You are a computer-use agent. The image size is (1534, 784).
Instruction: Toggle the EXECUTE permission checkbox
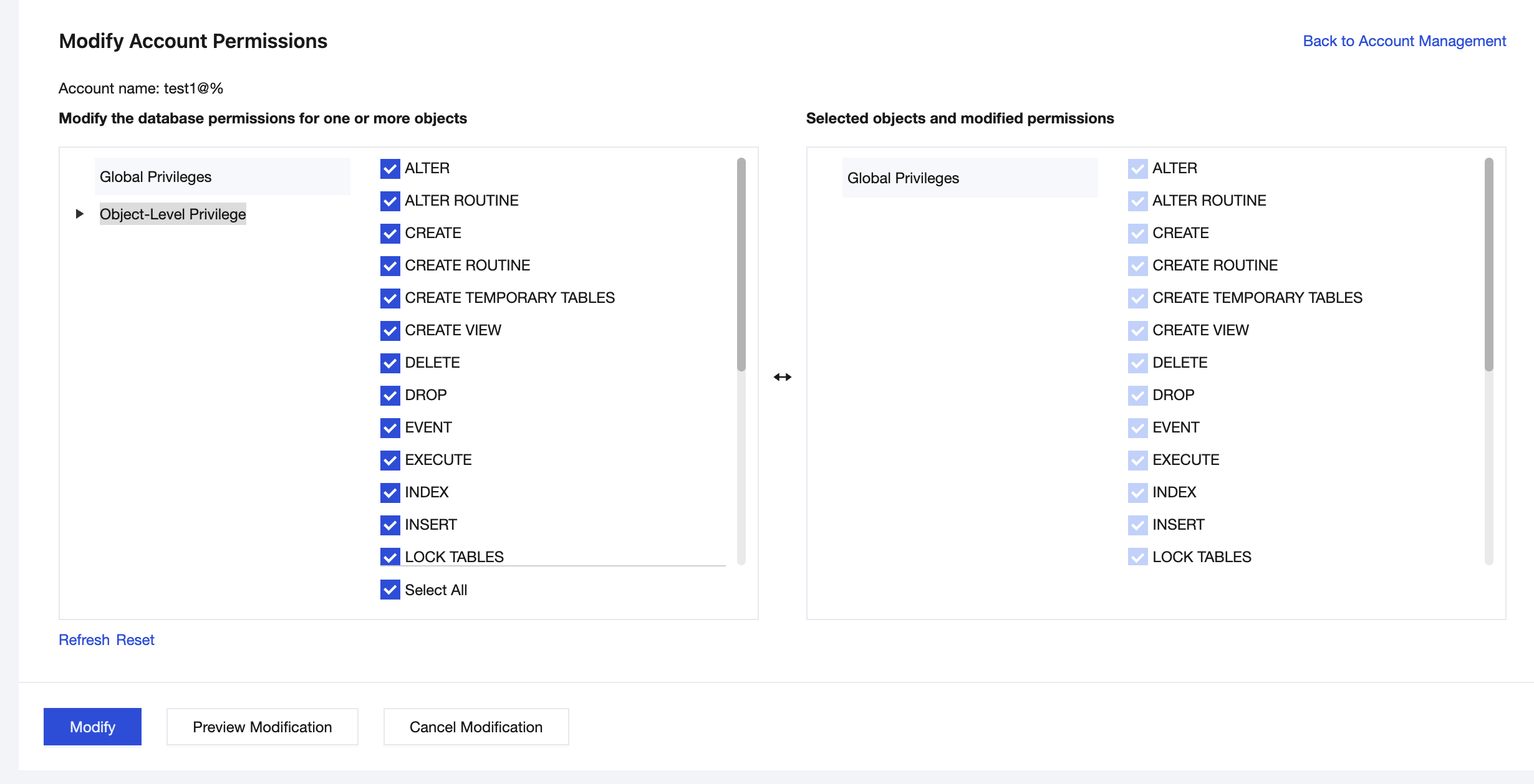[390, 460]
